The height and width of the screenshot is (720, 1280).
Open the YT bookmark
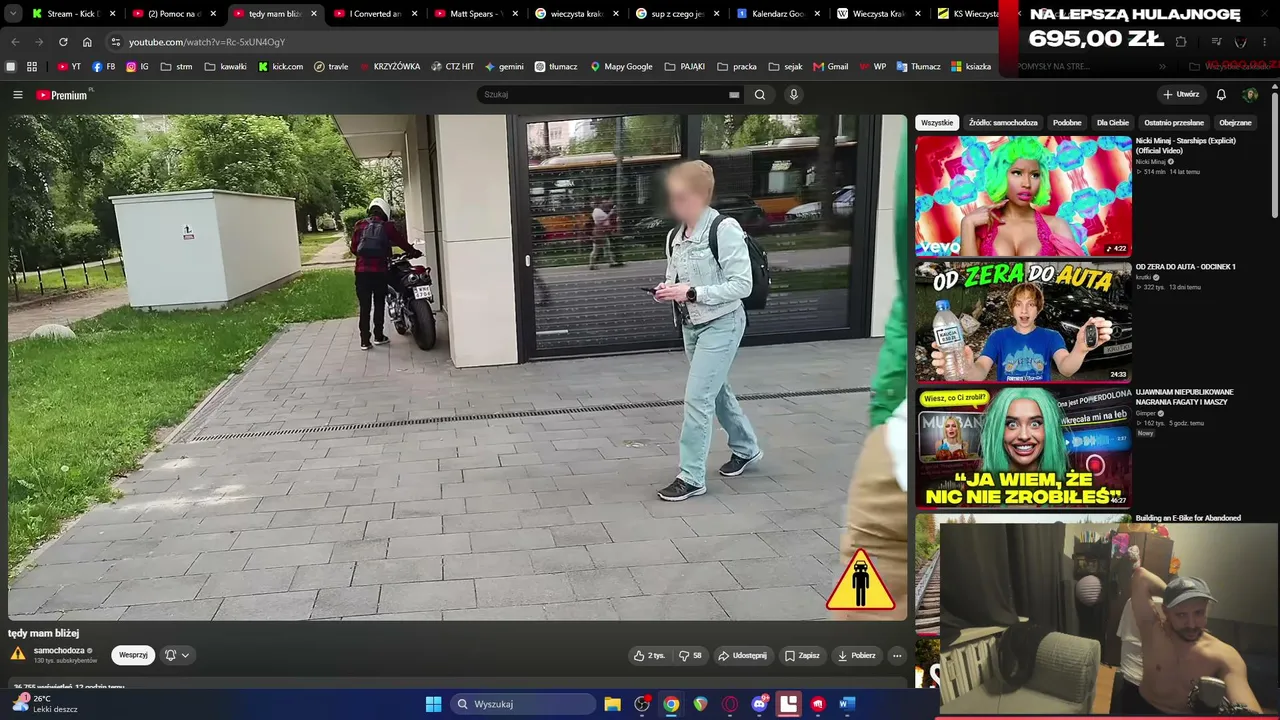point(69,67)
